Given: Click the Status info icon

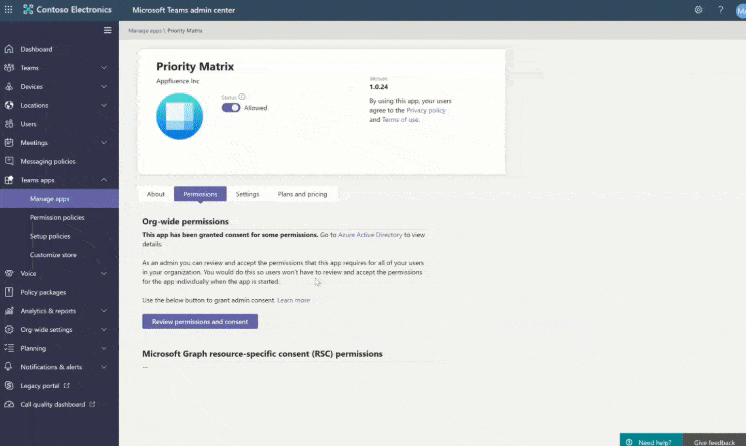Looking at the screenshot, I should (x=242, y=97).
